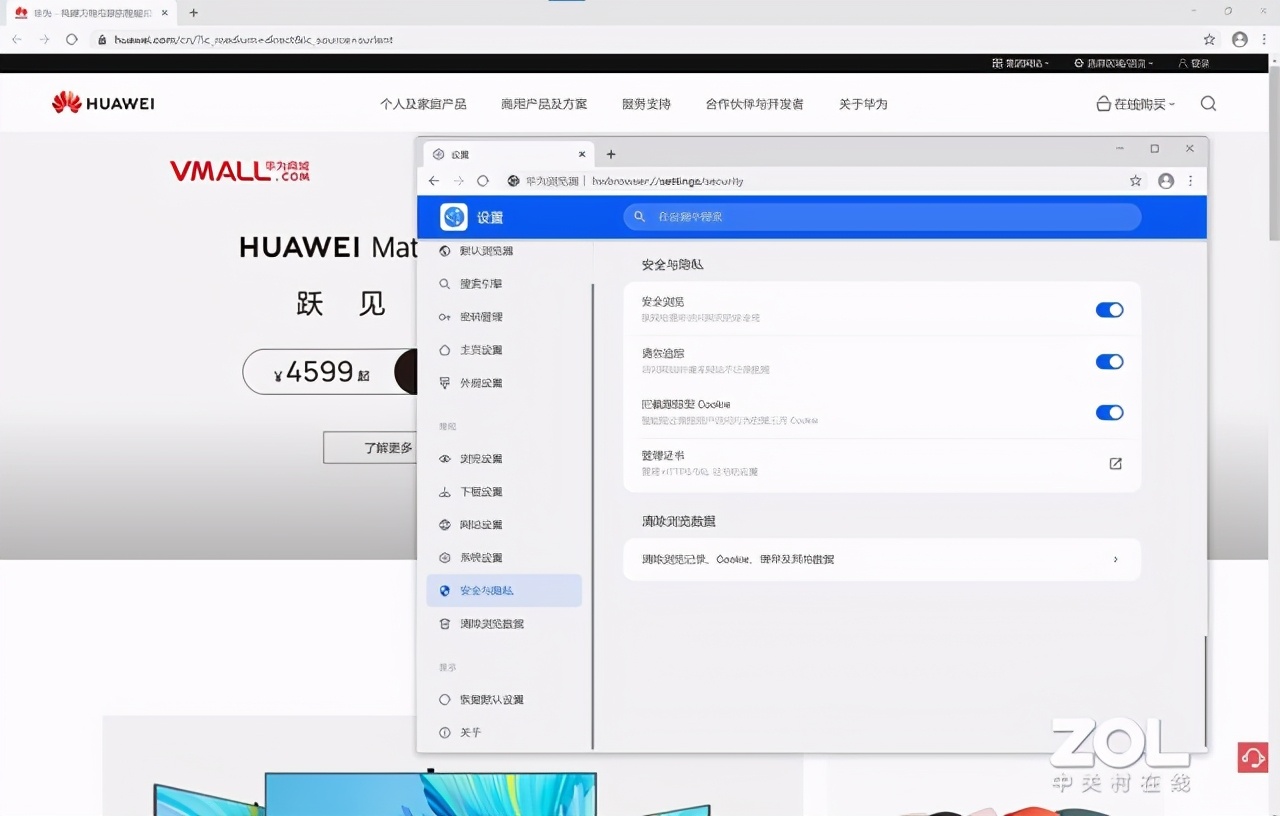Reload the Huawei page in background browser
The height and width of the screenshot is (816, 1280).
[x=71, y=39]
